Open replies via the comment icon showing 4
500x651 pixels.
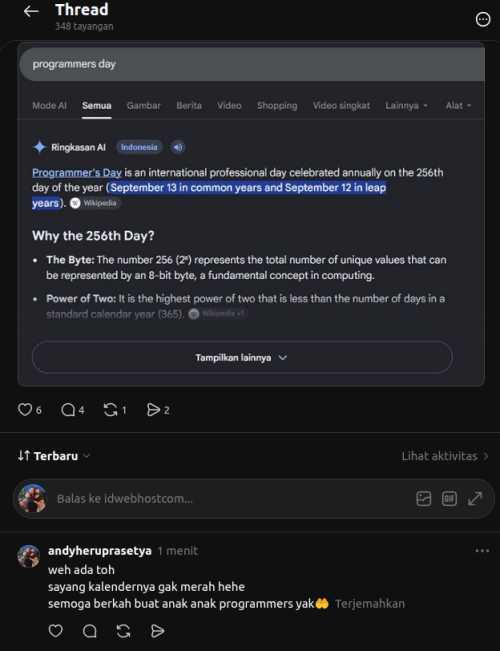(68, 410)
